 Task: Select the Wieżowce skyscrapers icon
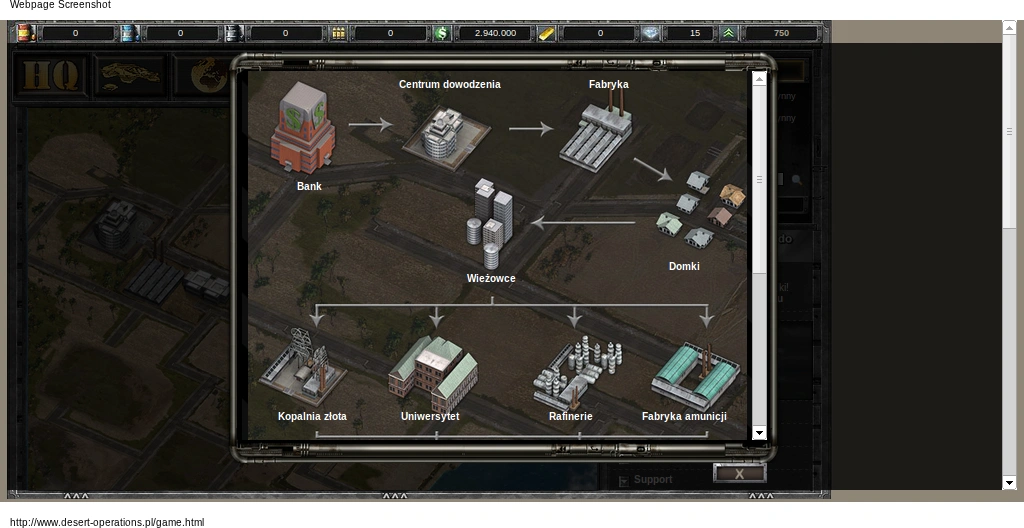[x=490, y=224]
